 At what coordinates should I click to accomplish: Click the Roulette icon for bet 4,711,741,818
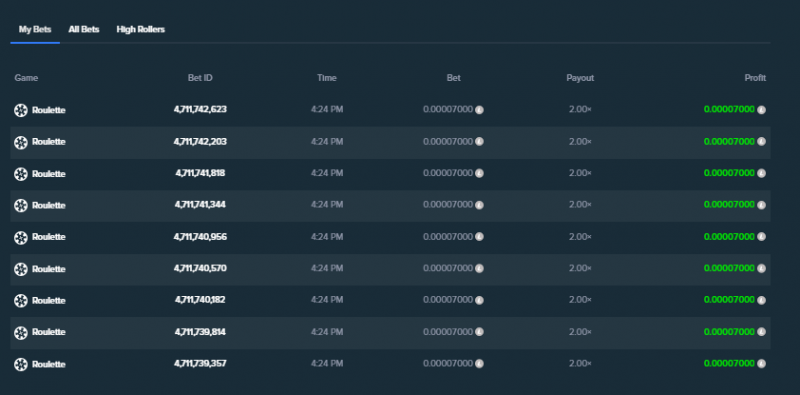[21, 174]
